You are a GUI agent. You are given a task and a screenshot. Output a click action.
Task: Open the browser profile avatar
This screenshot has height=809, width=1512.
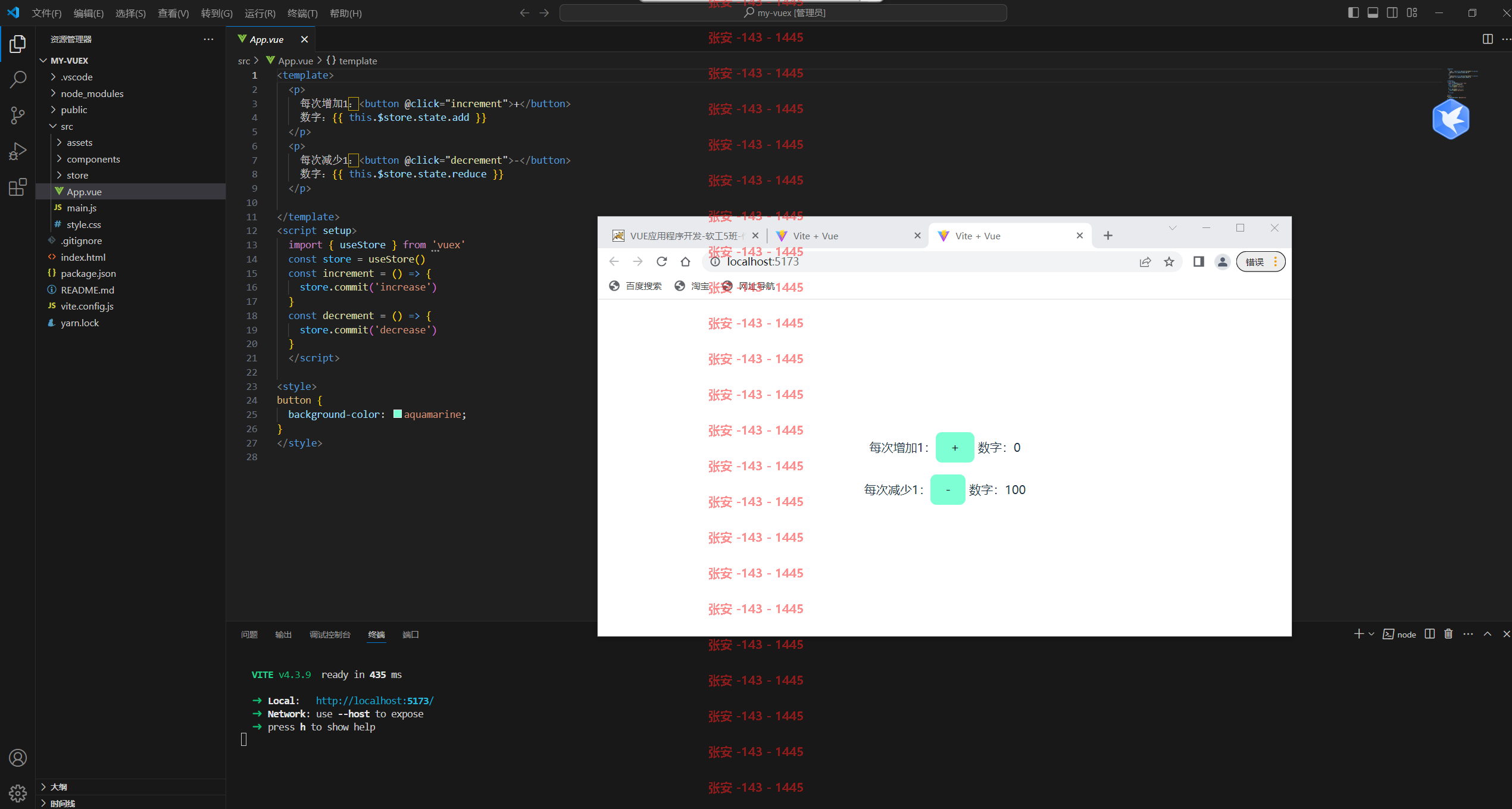coord(1223,261)
